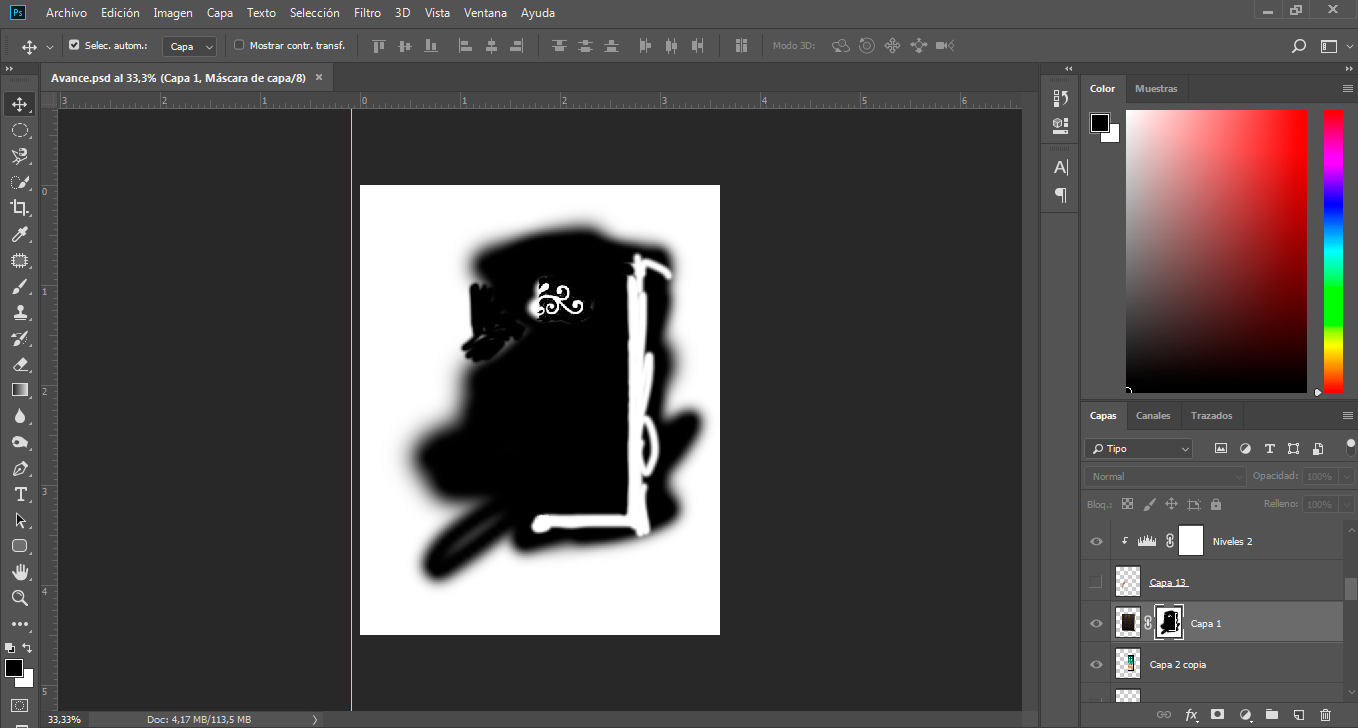
Task: Open the layer blending mode dropdown
Action: 1163,476
